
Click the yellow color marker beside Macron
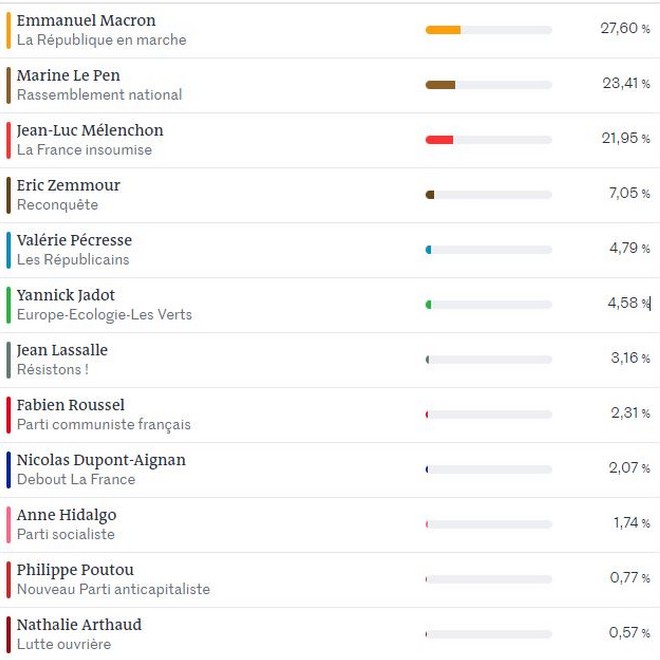(8, 30)
